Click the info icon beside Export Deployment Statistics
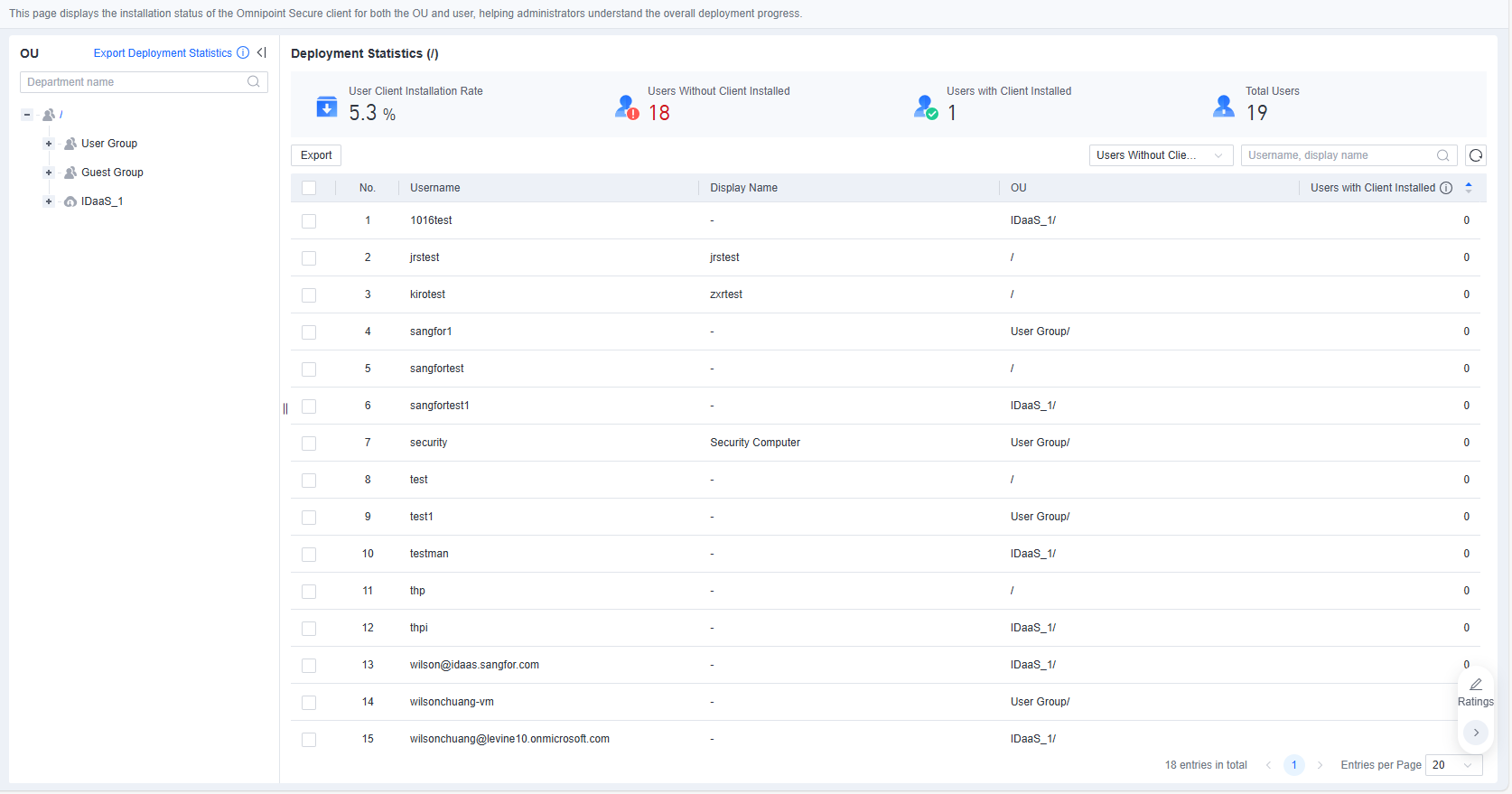The image size is (1512, 794). [x=243, y=53]
